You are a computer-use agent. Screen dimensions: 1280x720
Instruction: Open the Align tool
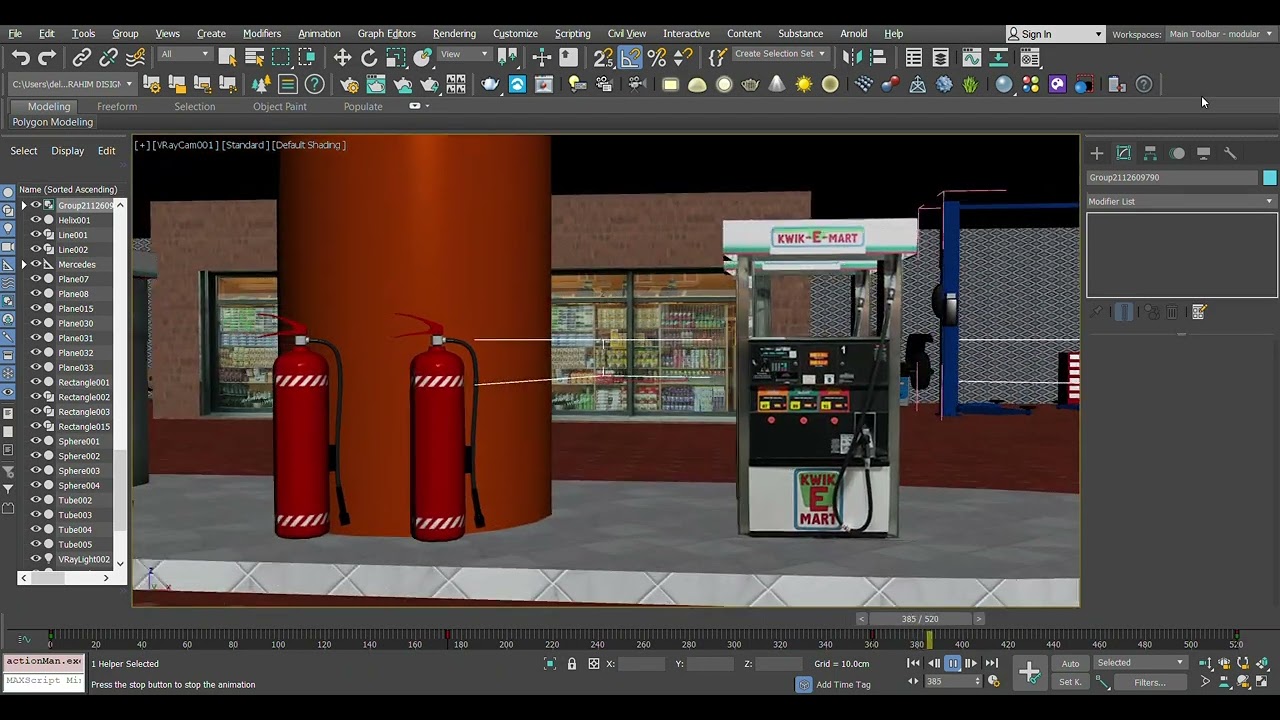coord(878,57)
